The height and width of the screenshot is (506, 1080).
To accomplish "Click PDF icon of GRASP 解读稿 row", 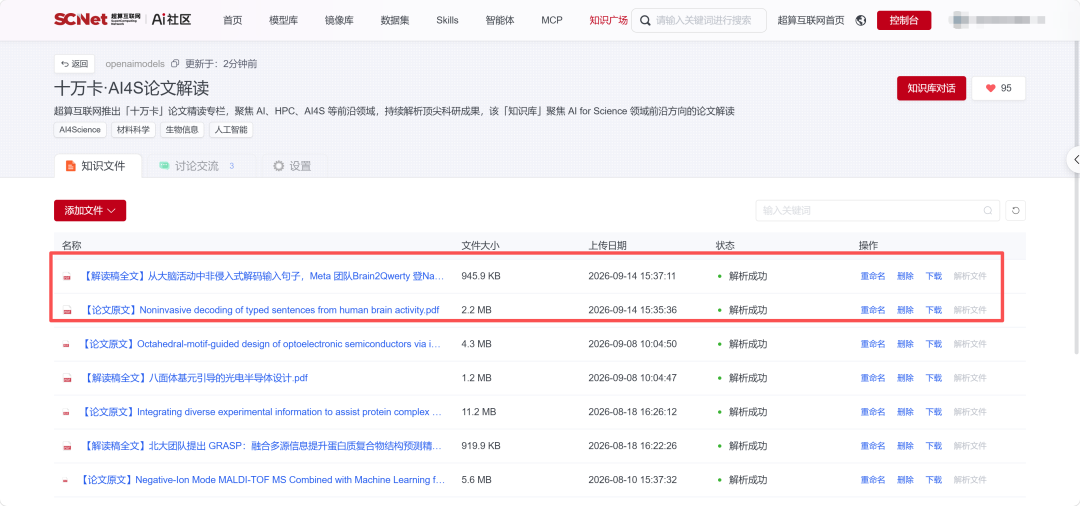I will point(67,446).
